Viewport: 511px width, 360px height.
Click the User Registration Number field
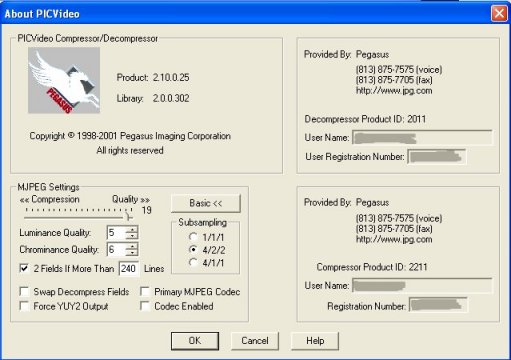(x=437, y=157)
